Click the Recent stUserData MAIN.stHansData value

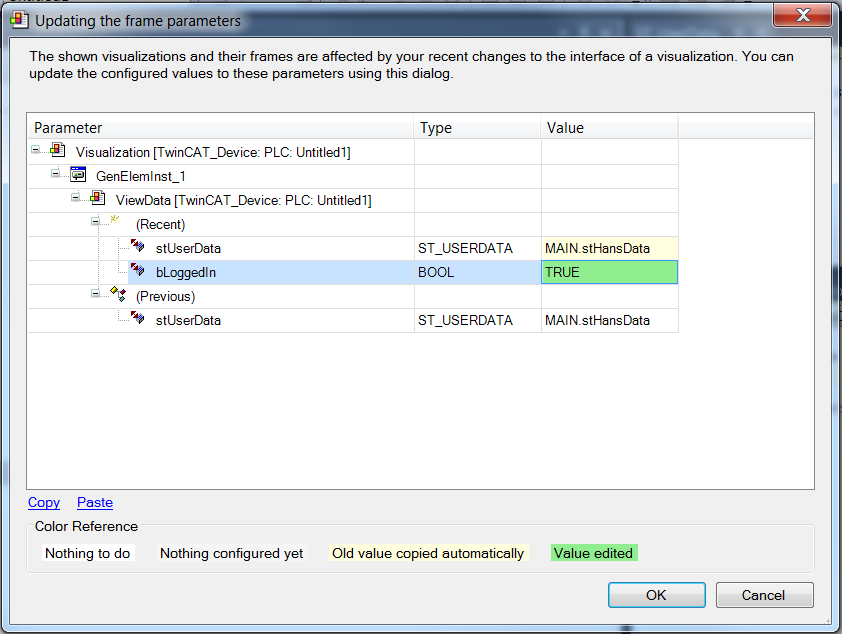(609, 249)
